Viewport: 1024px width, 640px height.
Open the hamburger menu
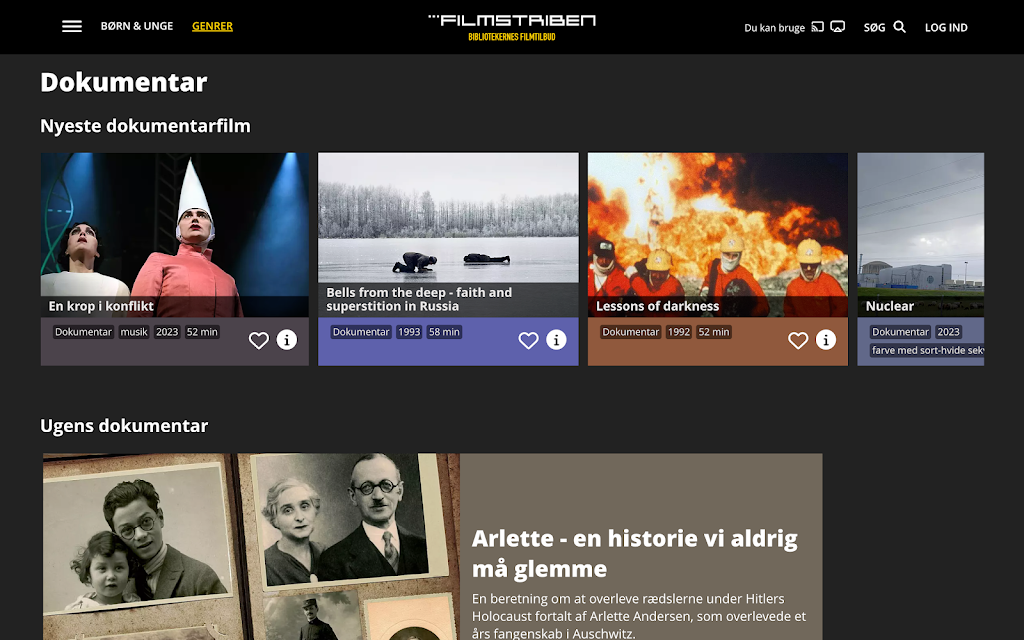pos(72,27)
